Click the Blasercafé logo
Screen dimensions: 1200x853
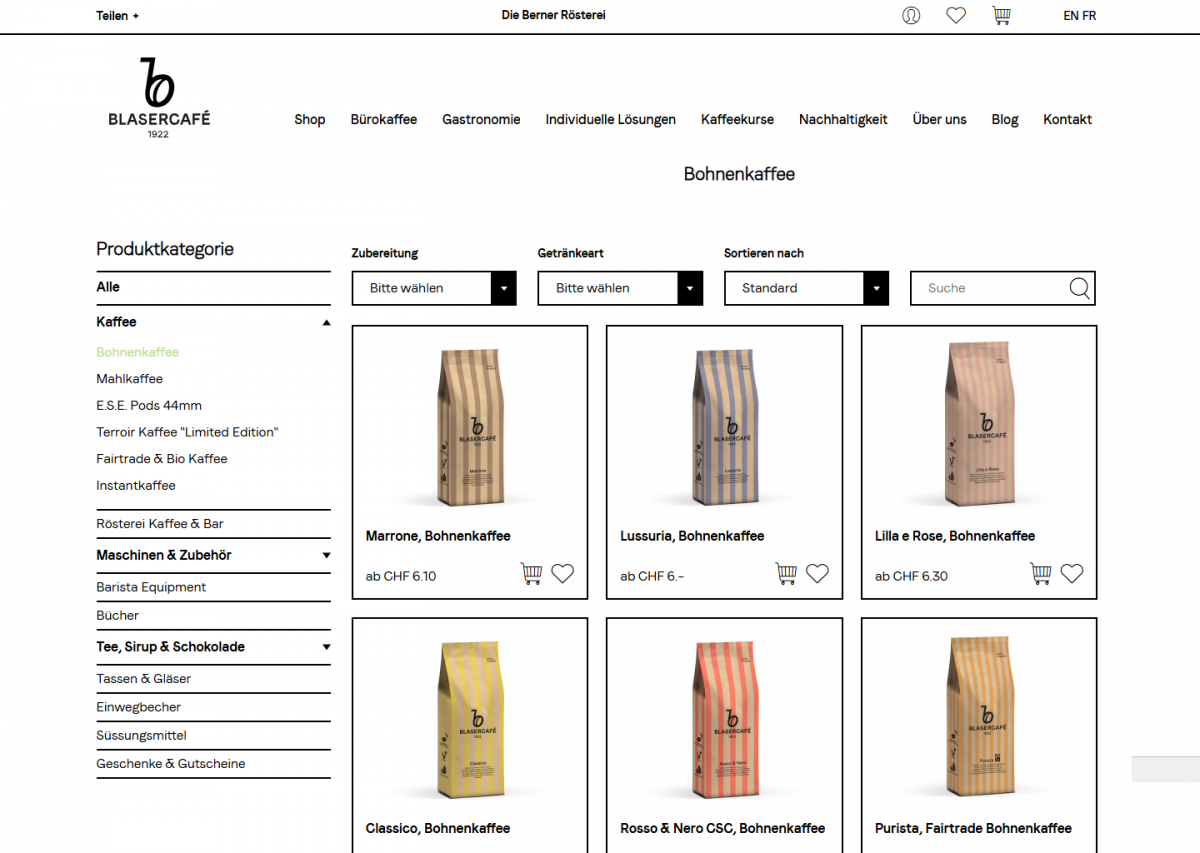tap(159, 97)
